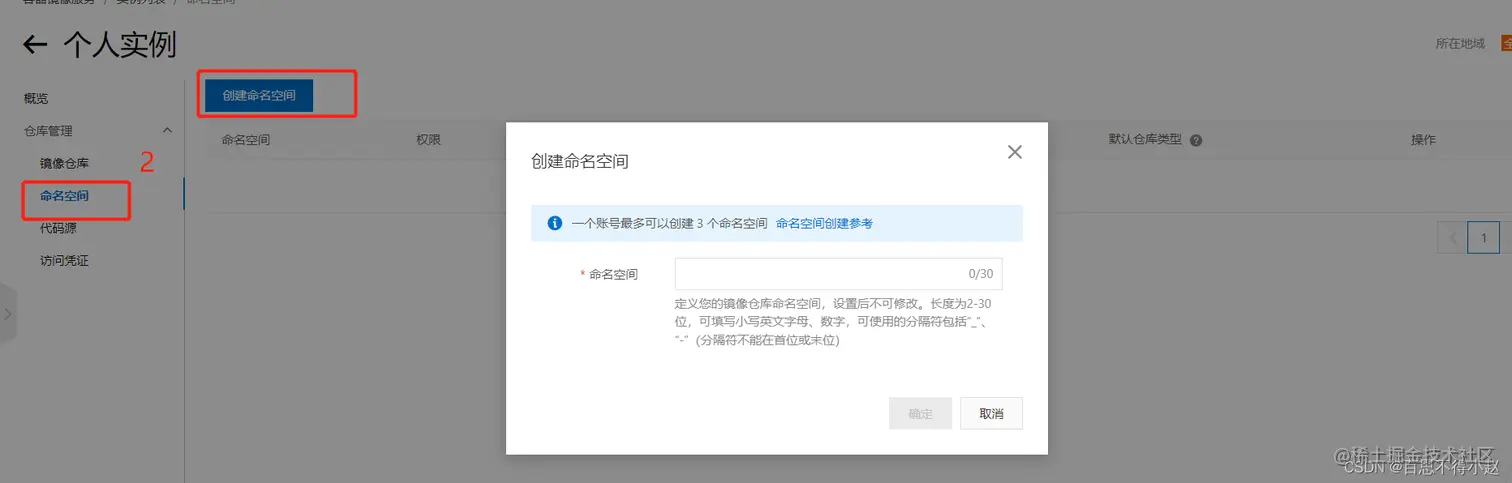This screenshot has width=1512, height=483.
Task: Click the 取消 button in the dialog
Action: click(991, 413)
